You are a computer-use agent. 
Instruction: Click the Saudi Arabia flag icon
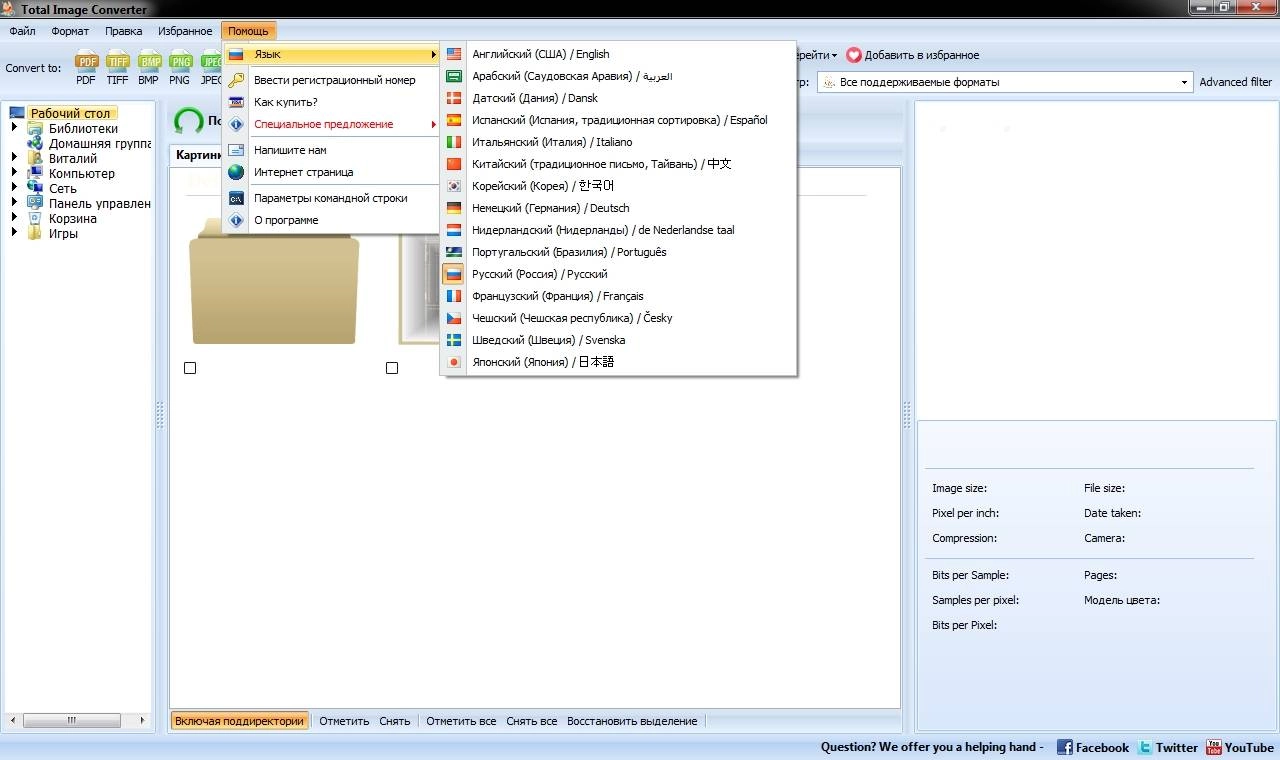coord(454,76)
